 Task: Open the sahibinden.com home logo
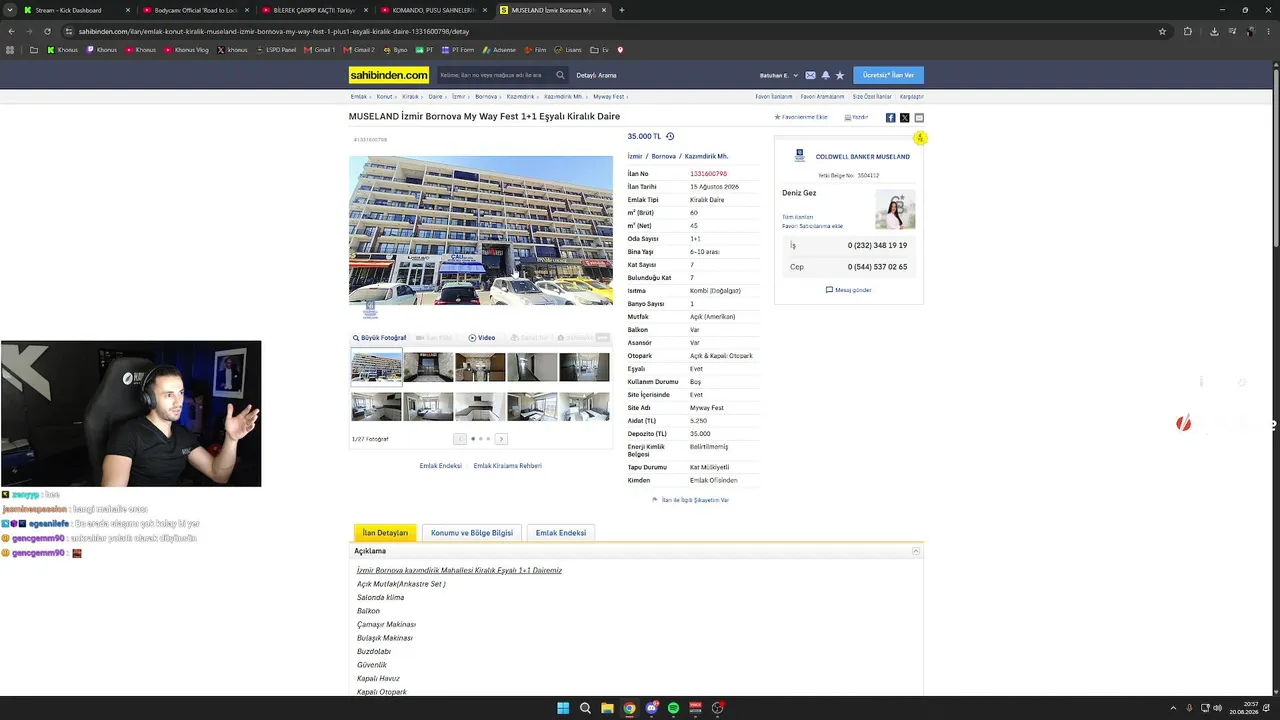coord(389,75)
